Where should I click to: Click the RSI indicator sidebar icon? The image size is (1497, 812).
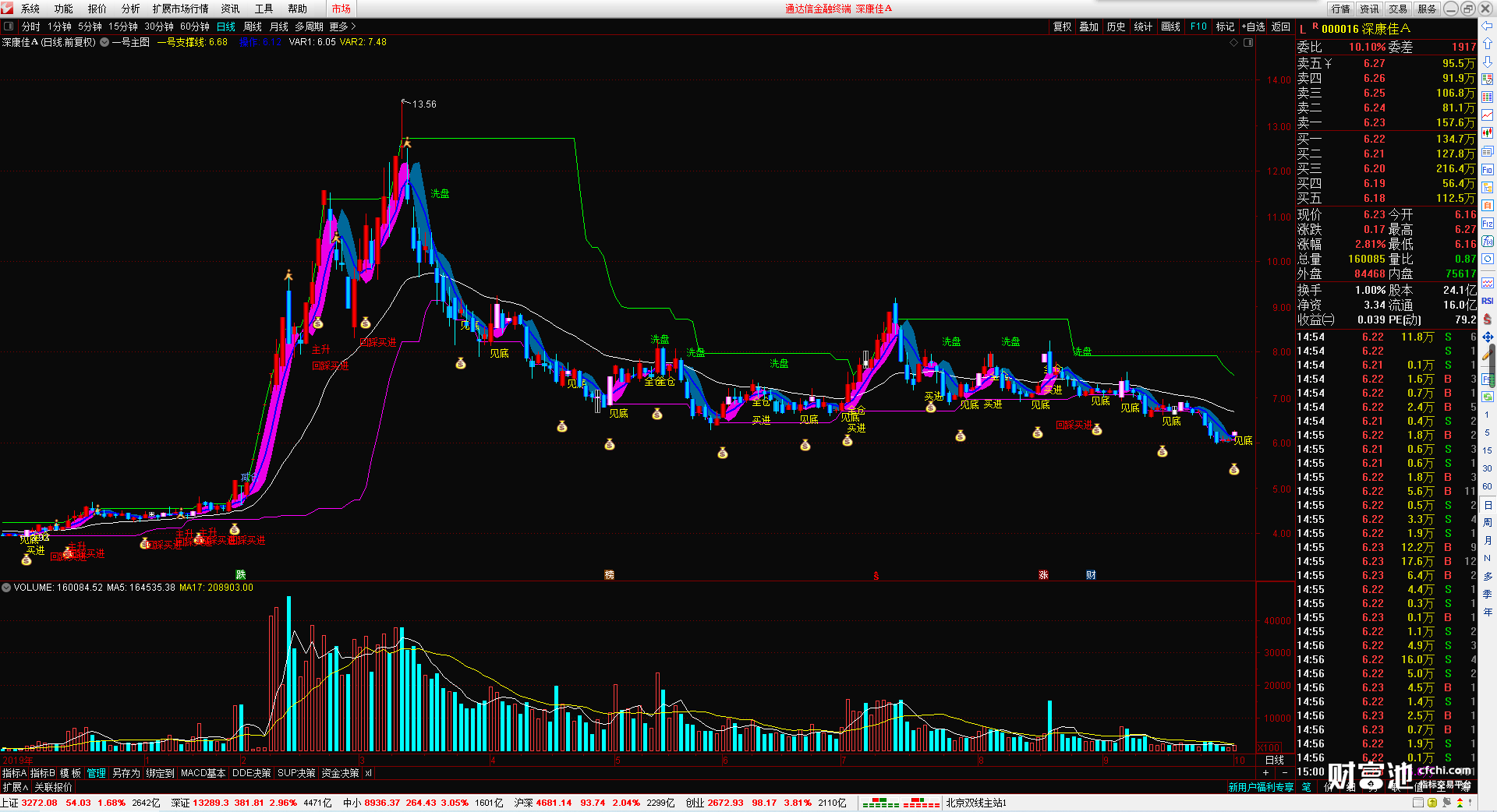(1488, 301)
